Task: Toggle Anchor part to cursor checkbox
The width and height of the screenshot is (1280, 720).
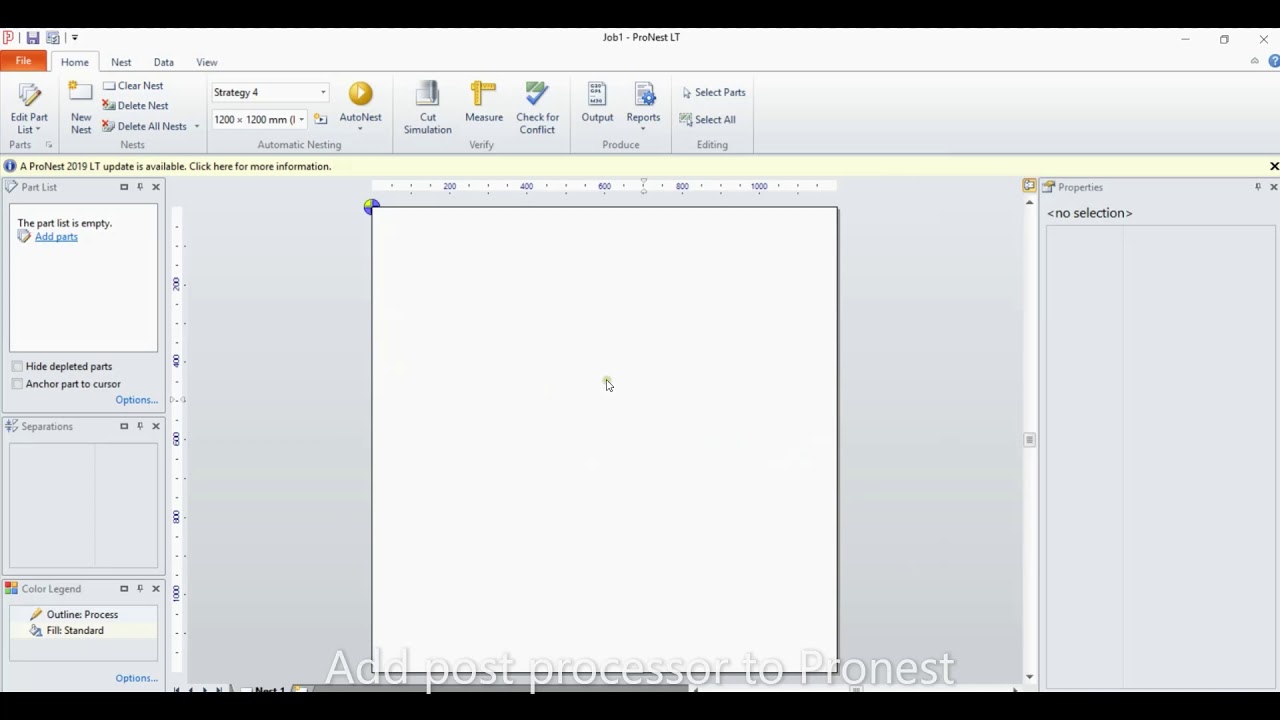Action: coord(17,384)
